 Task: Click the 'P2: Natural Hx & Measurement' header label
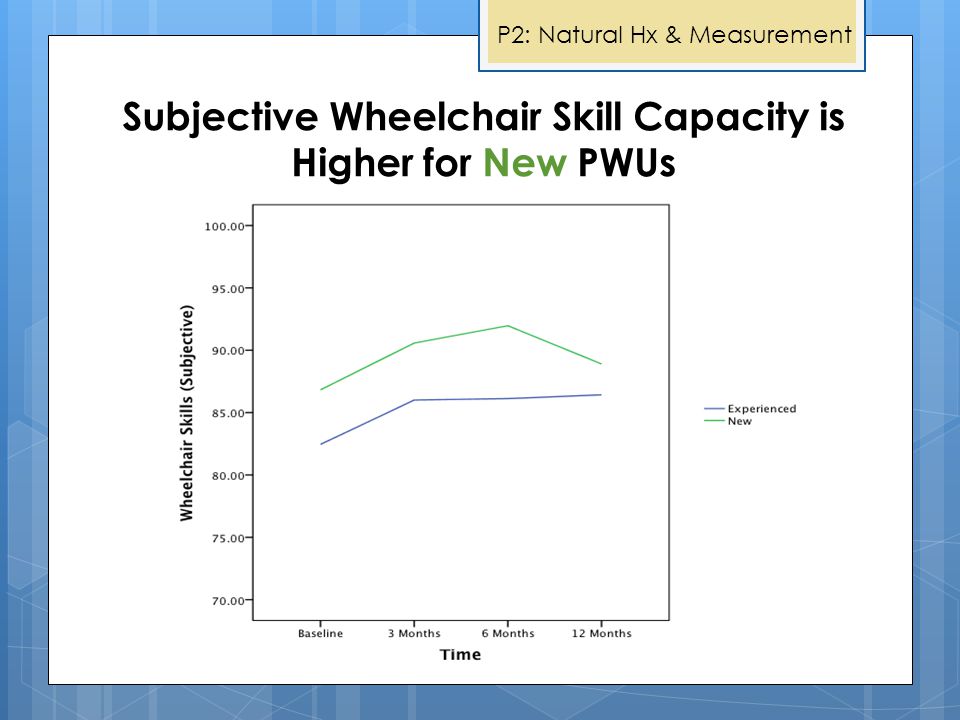click(x=674, y=35)
